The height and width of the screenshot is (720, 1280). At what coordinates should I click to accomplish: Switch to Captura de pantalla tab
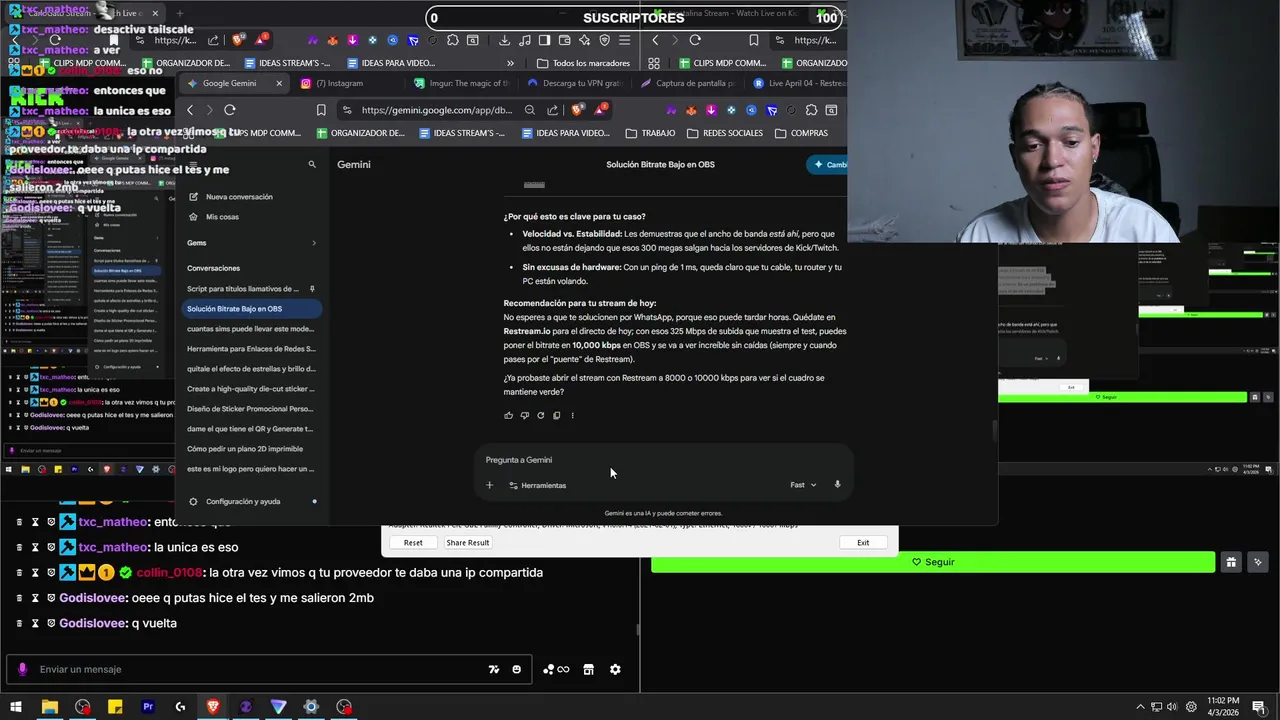pos(687,83)
